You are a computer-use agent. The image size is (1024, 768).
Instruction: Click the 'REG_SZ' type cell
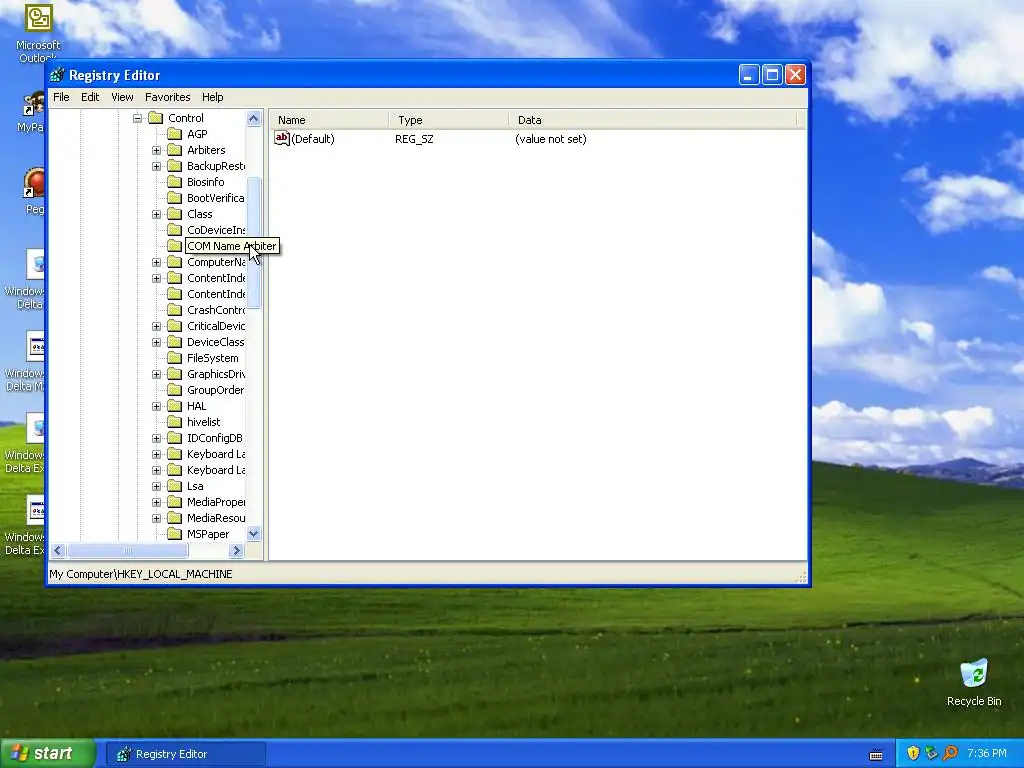414,139
